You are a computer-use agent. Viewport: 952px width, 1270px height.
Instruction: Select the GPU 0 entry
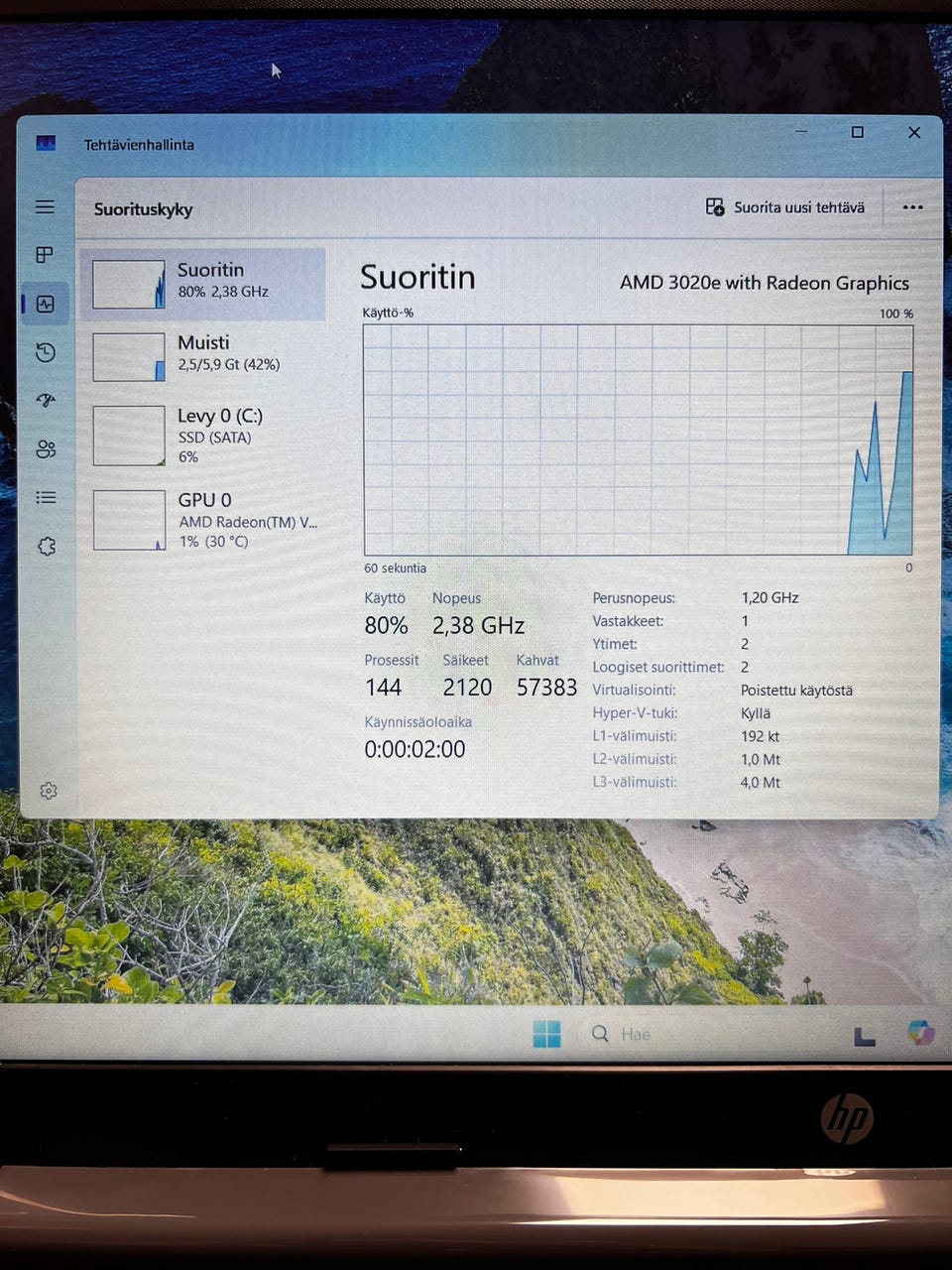click(203, 520)
